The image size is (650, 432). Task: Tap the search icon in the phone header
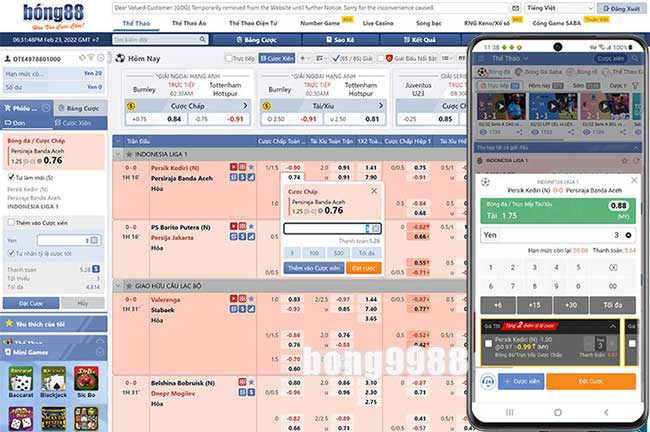click(635, 59)
